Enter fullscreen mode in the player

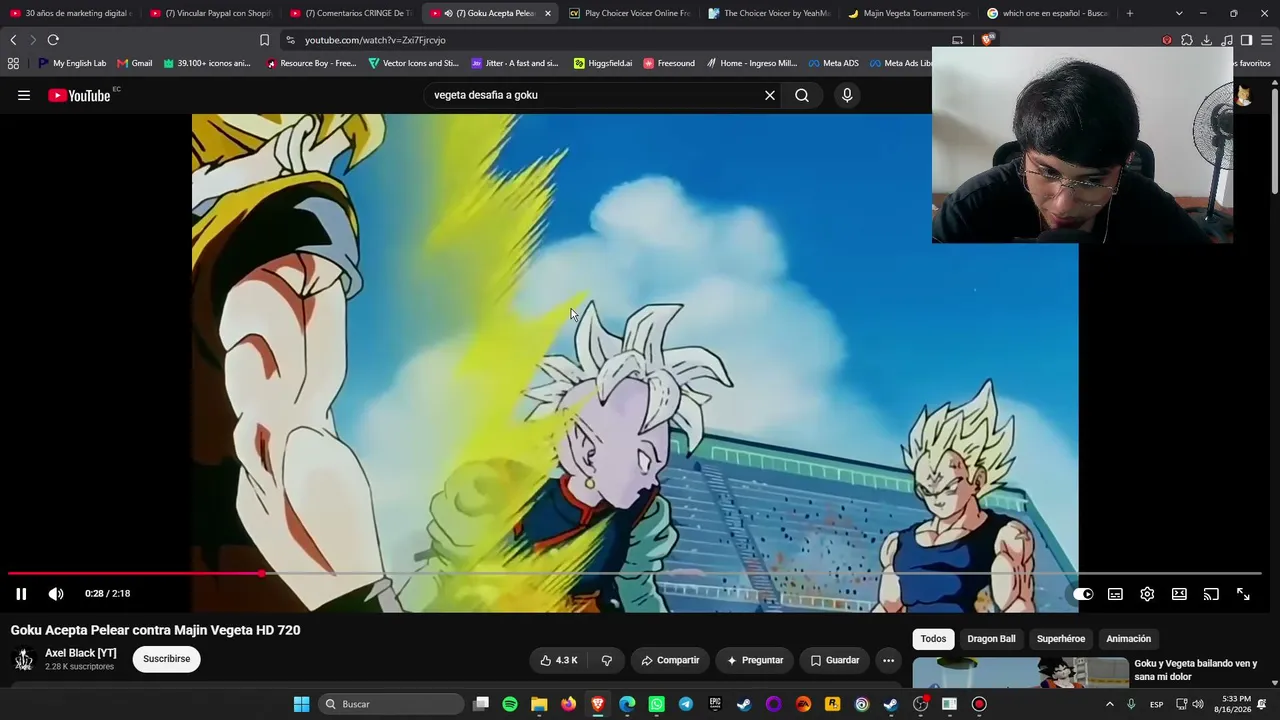1243,594
